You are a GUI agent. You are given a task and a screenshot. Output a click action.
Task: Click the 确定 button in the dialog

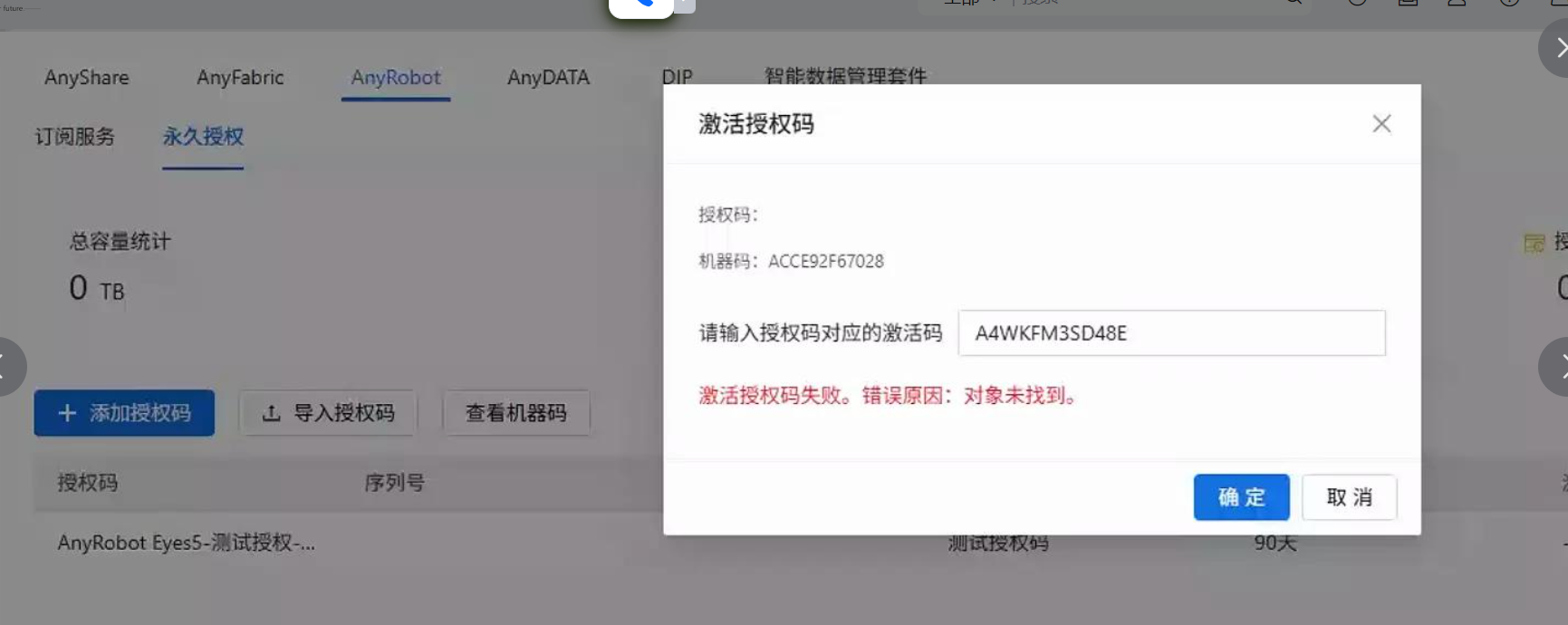point(1241,496)
